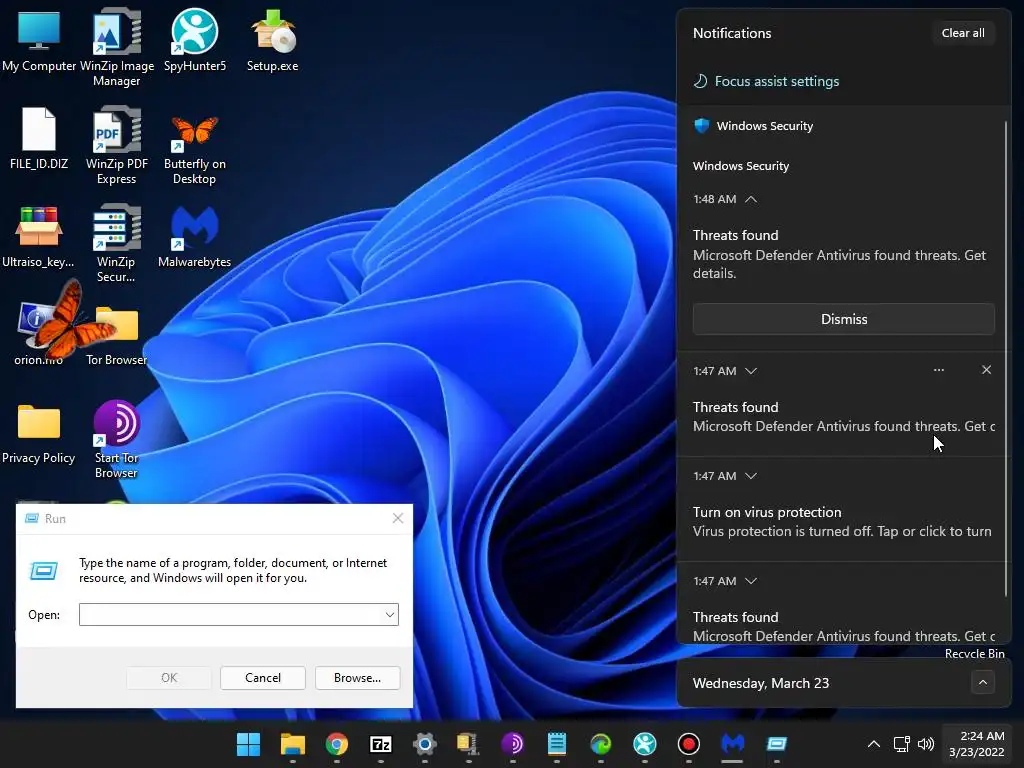Screen dimensions: 1024x768
Task: Click the network tray icon
Action: 902,744
